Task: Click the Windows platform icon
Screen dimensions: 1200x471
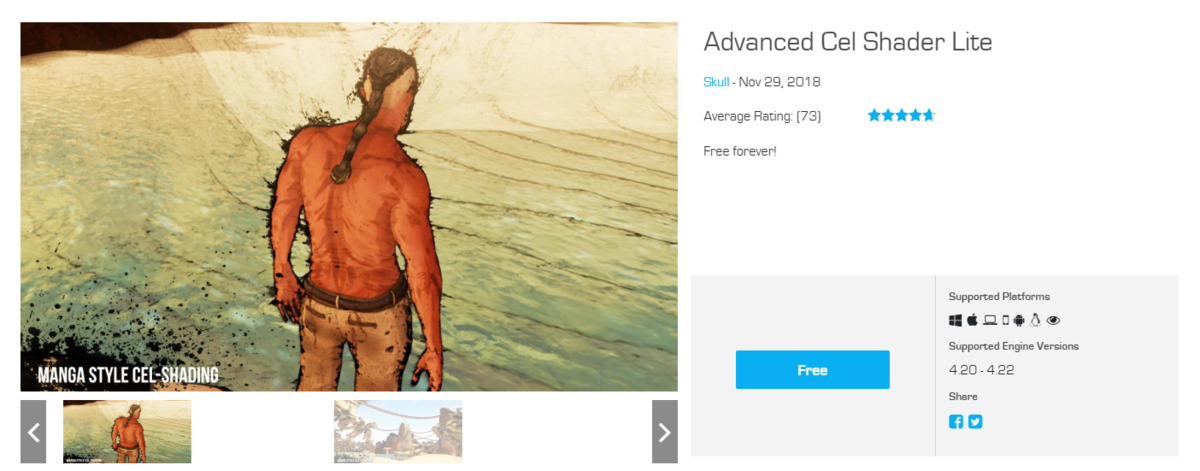Action: (955, 320)
